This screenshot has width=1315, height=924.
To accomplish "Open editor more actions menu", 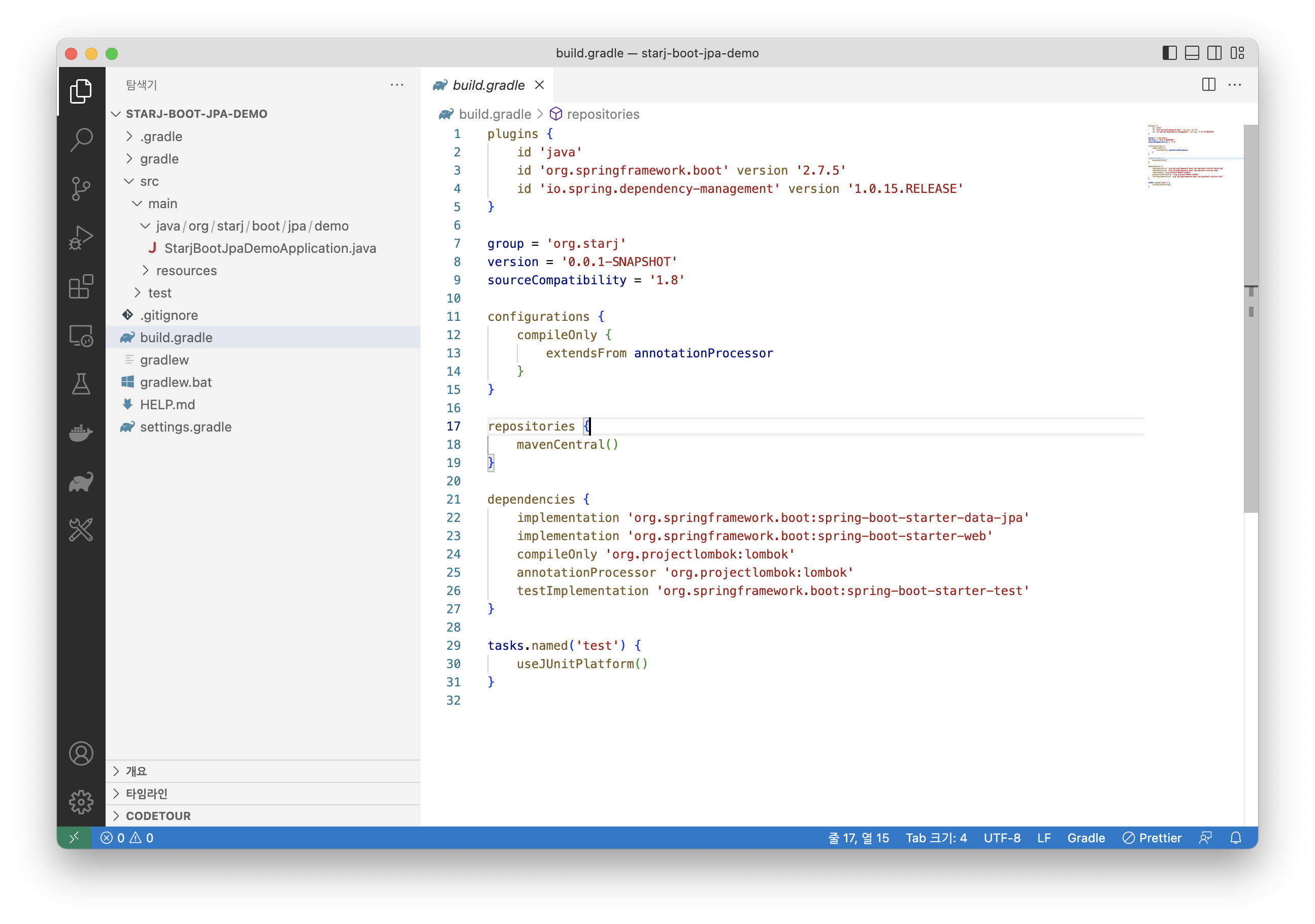I will (x=1235, y=85).
